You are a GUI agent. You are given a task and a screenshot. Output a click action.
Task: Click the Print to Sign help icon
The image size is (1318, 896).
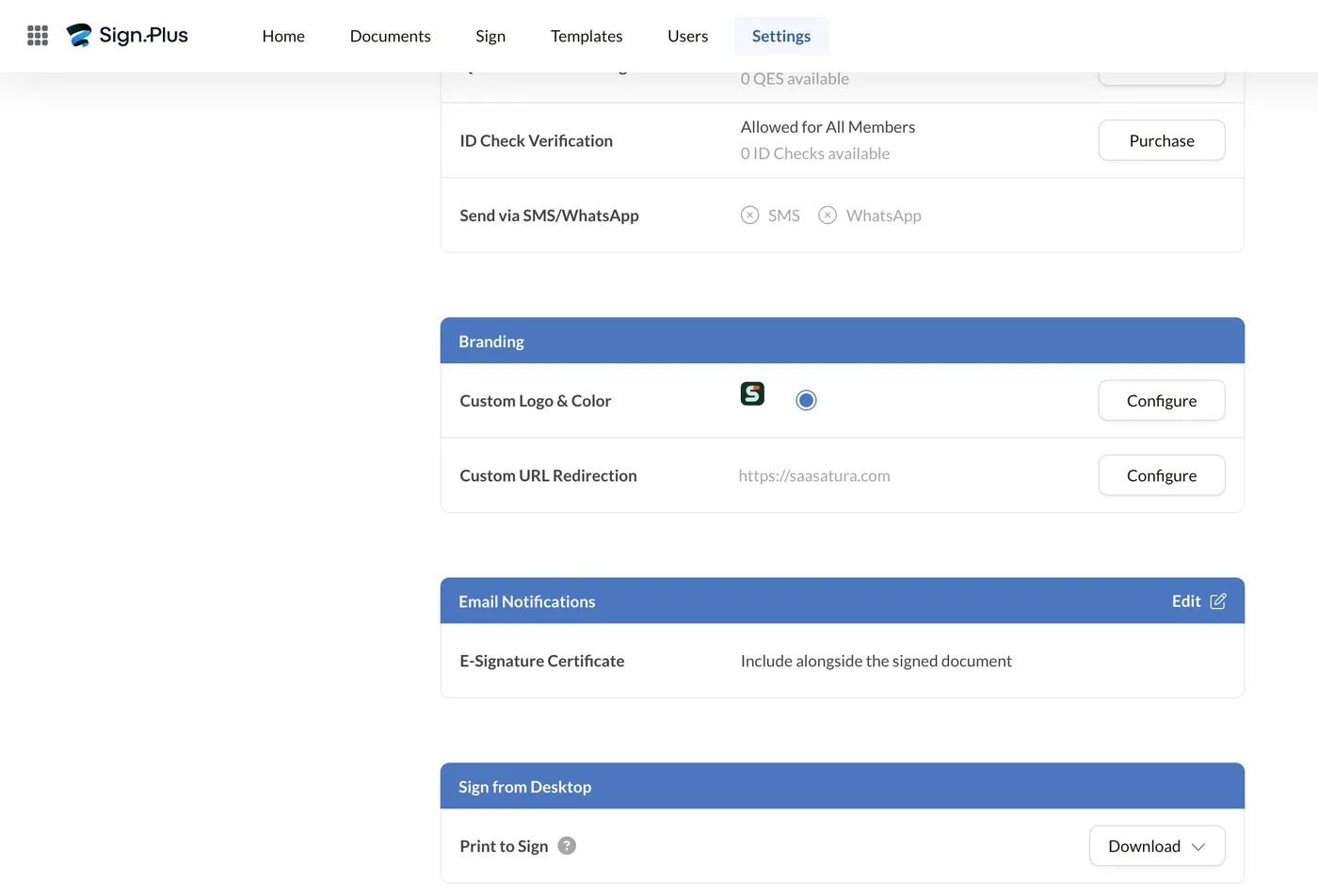567,846
